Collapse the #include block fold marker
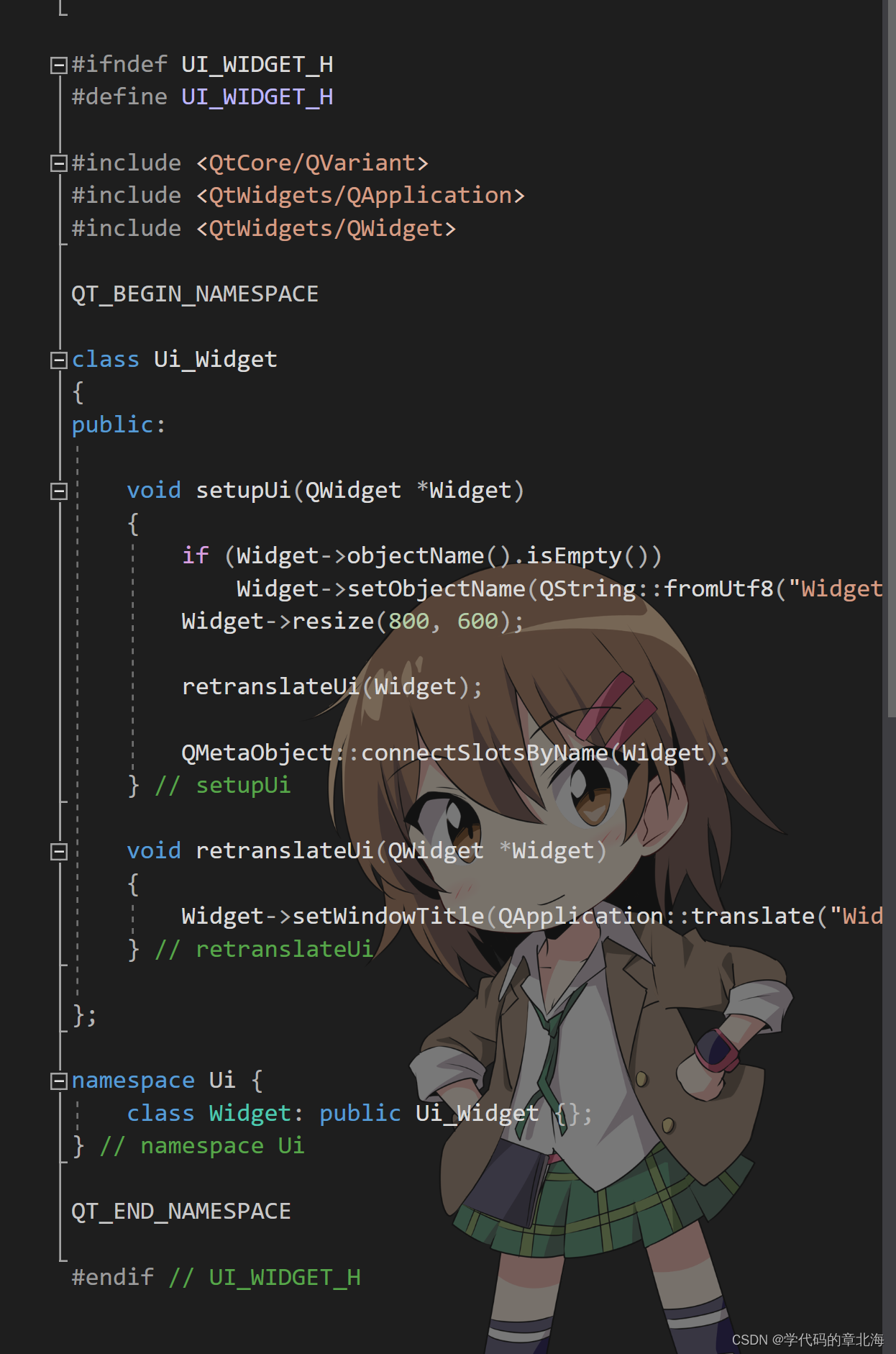Viewport: 896px width, 1354px height. [x=59, y=163]
